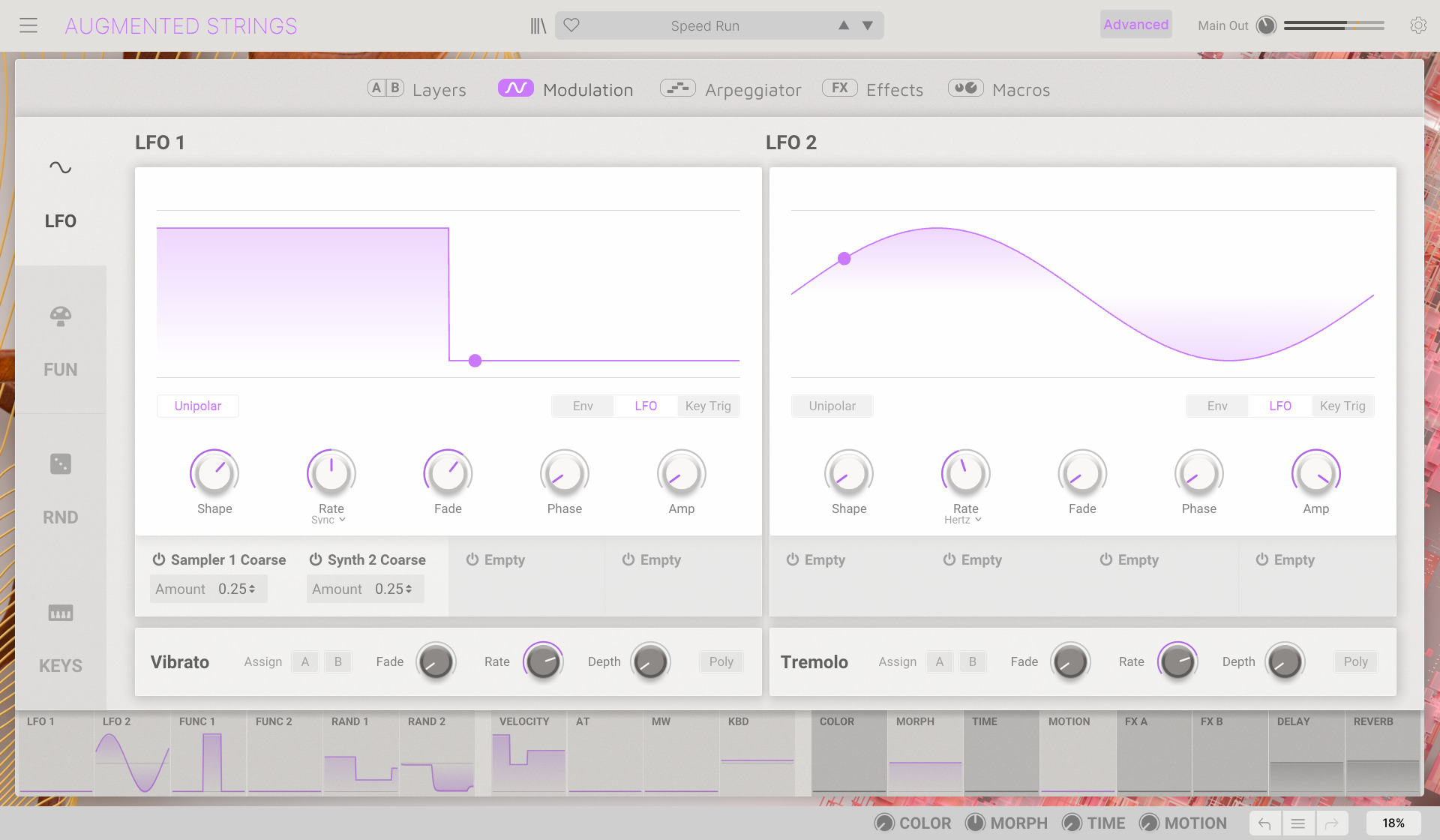Enable Tremolo Poly mode
1440x840 pixels.
pyautogui.click(x=1356, y=661)
